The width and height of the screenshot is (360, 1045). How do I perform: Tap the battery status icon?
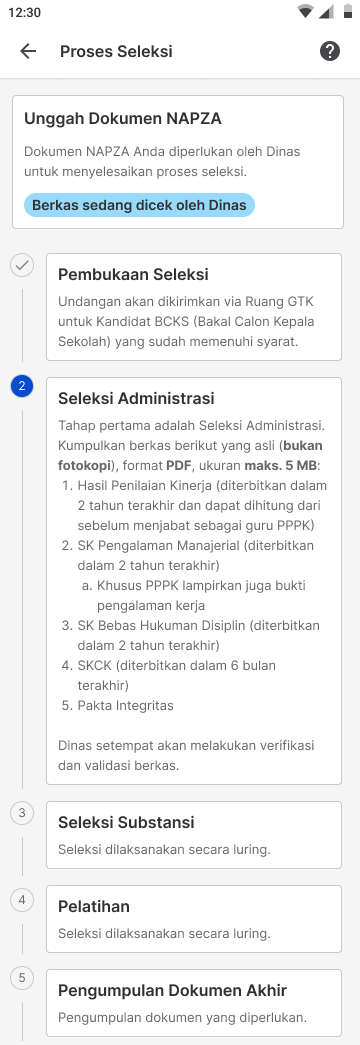(x=347, y=11)
